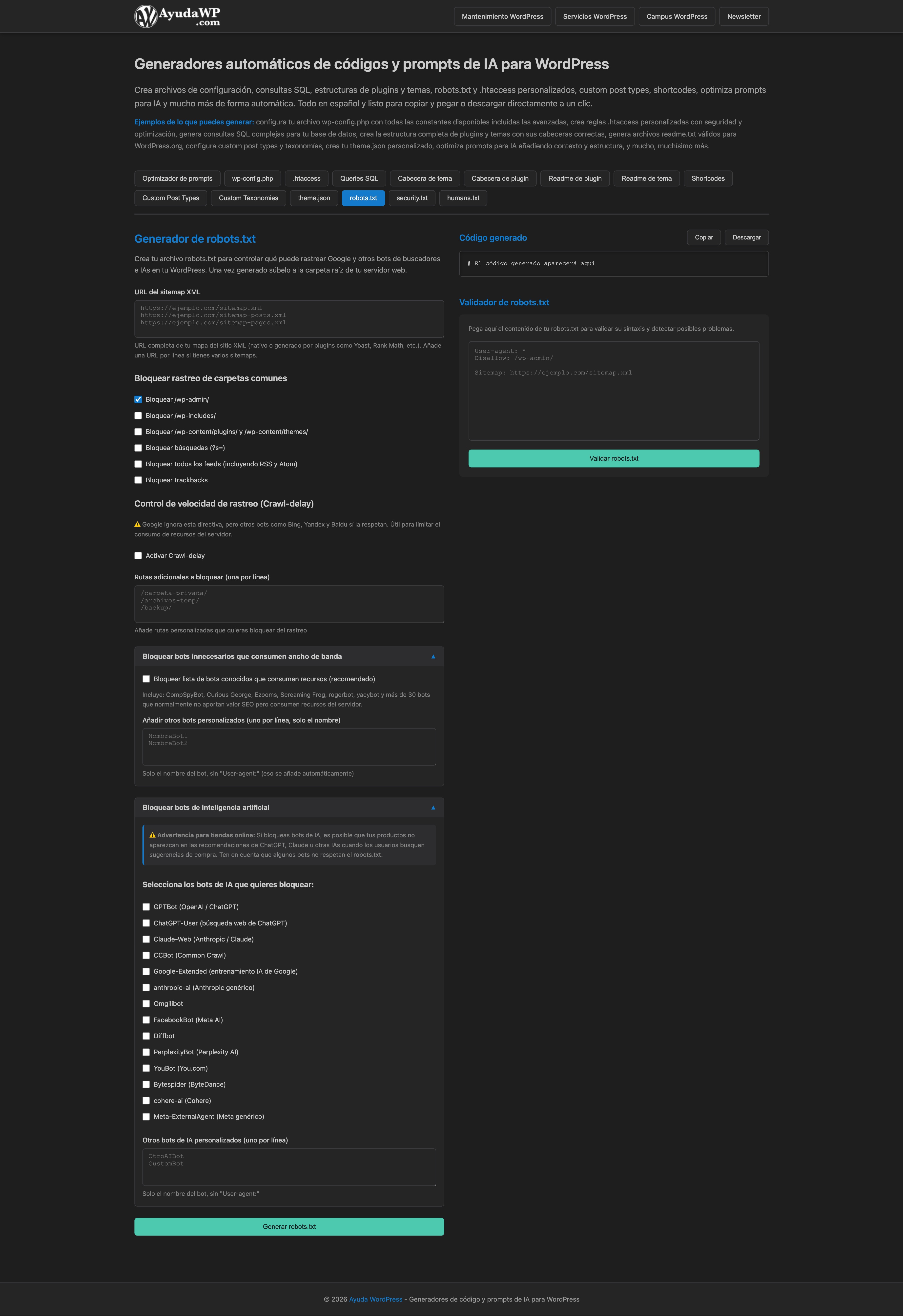Screen dimensions: 903x1316
Task: Follow the Ayuda WordPress footer link
Action: click(376, 1299)
